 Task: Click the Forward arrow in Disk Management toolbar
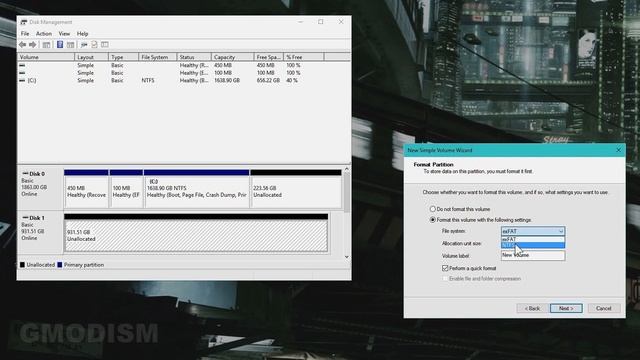tap(33, 44)
